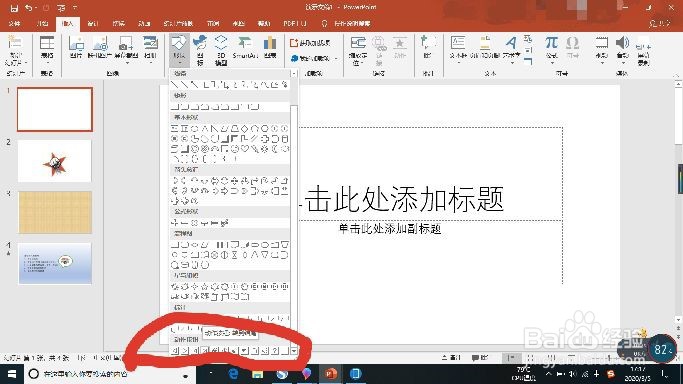The image size is (683, 384).
Task: Switch to the Design (设计) tab
Action: (x=92, y=24)
